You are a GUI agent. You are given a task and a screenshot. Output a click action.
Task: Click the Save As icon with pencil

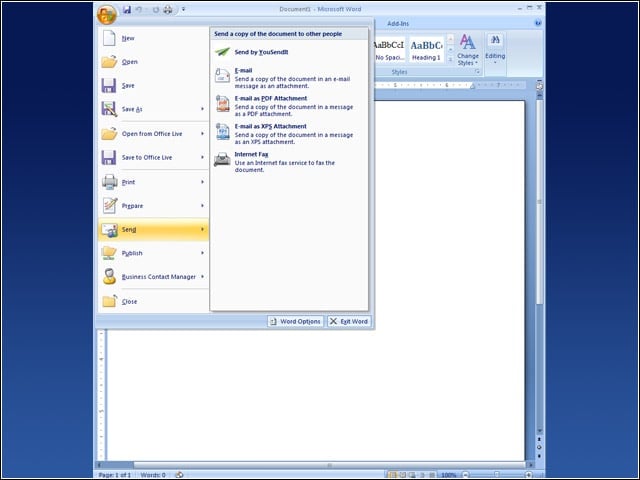109,109
